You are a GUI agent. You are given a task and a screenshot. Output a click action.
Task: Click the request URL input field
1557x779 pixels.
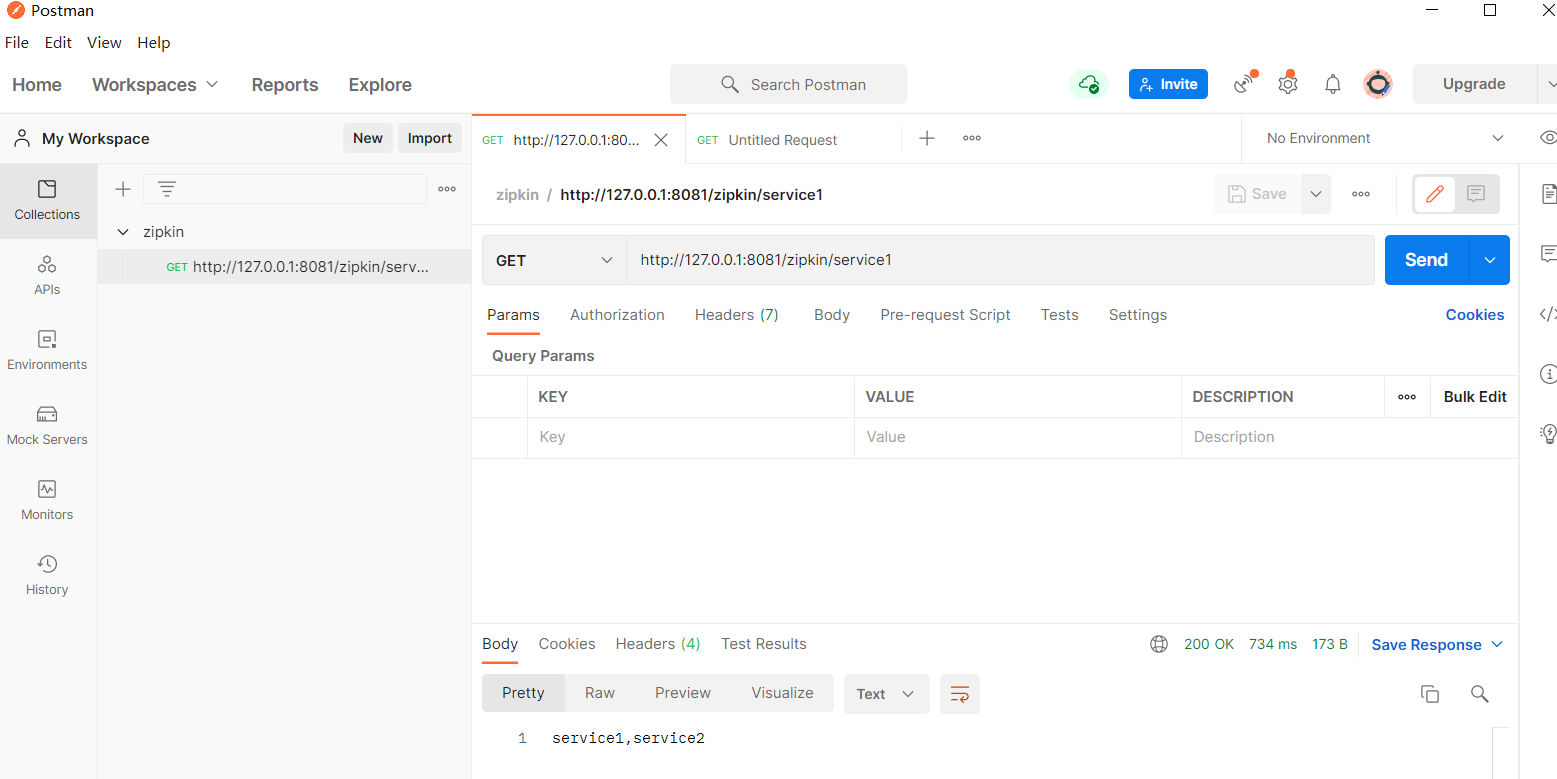click(x=1000, y=260)
